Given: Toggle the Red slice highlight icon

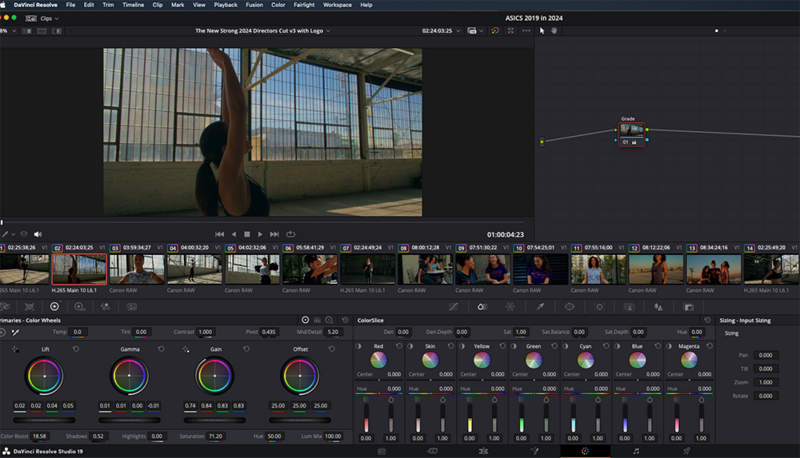Looking at the screenshot, I should 359,346.
